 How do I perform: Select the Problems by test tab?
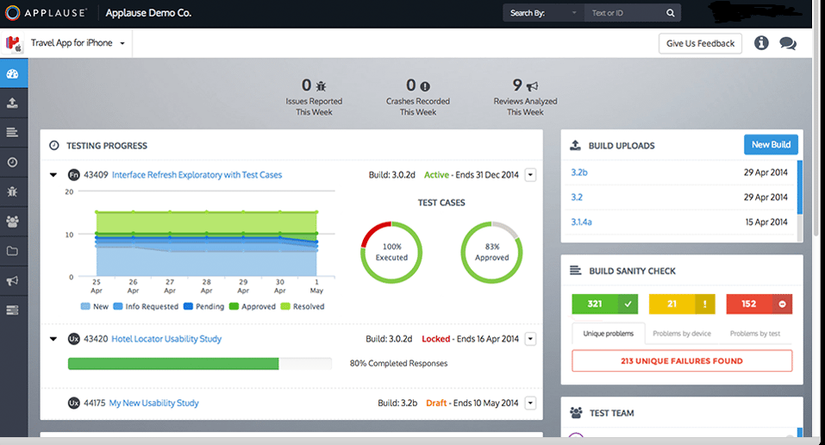[x=755, y=333]
